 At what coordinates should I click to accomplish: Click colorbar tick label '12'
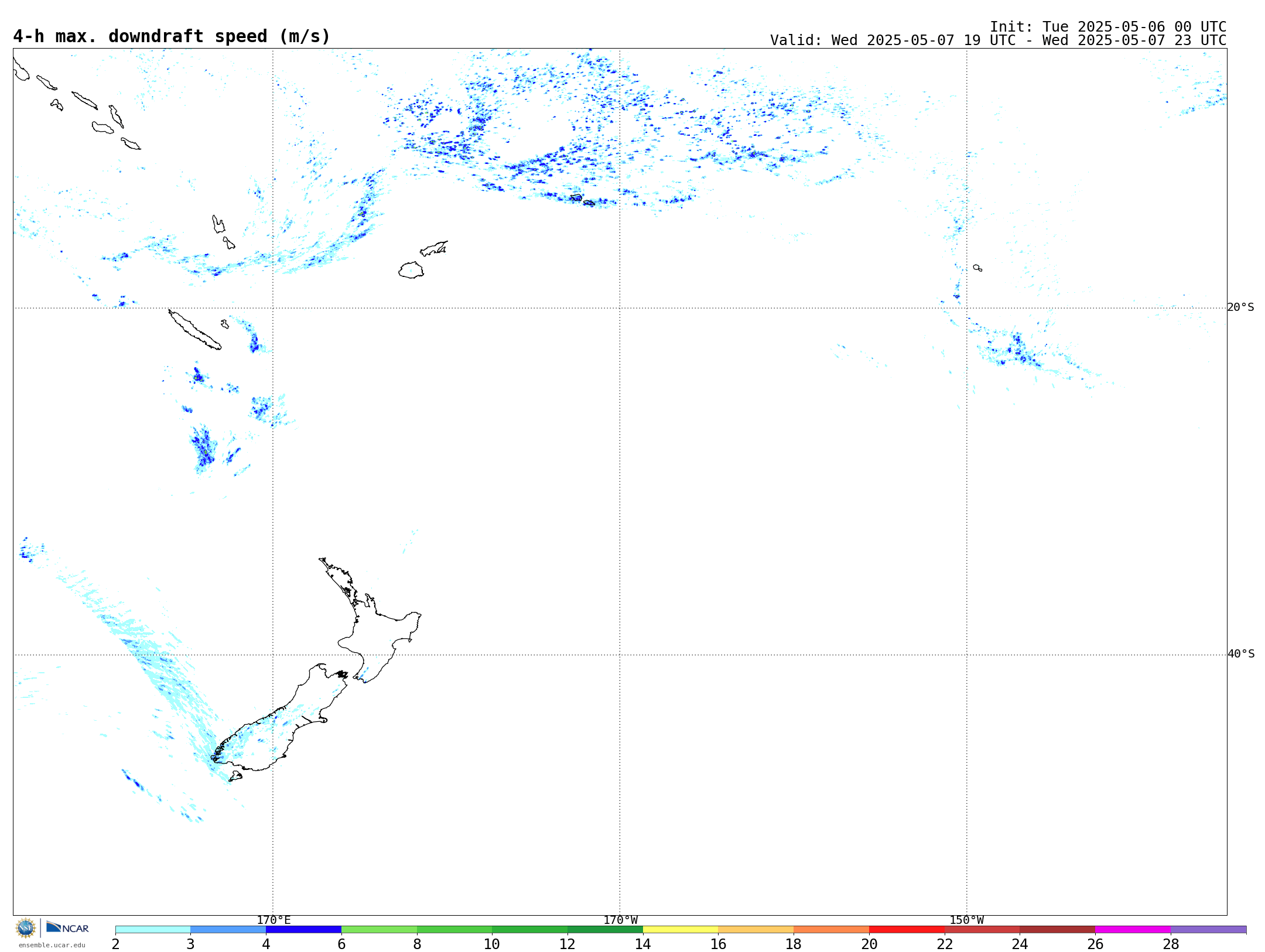567,944
